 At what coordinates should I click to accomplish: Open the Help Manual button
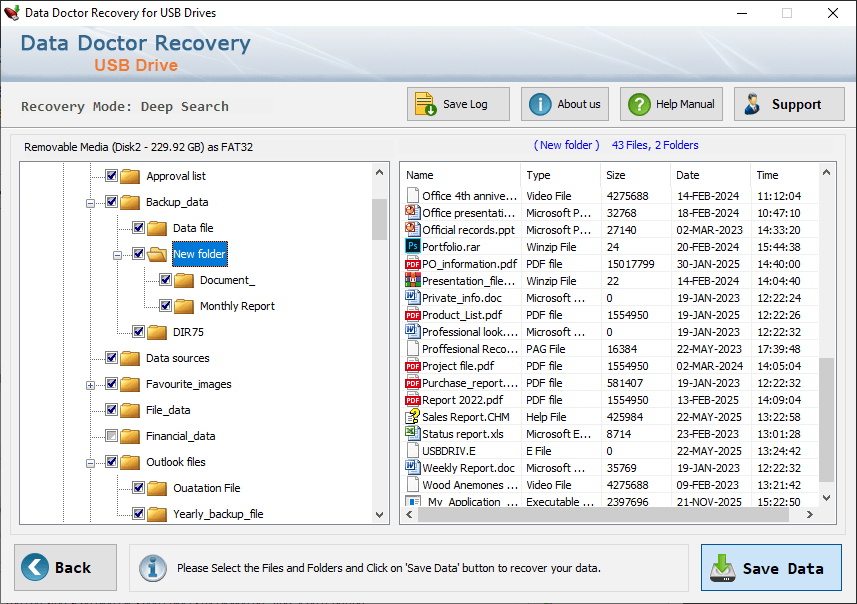click(x=671, y=104)
